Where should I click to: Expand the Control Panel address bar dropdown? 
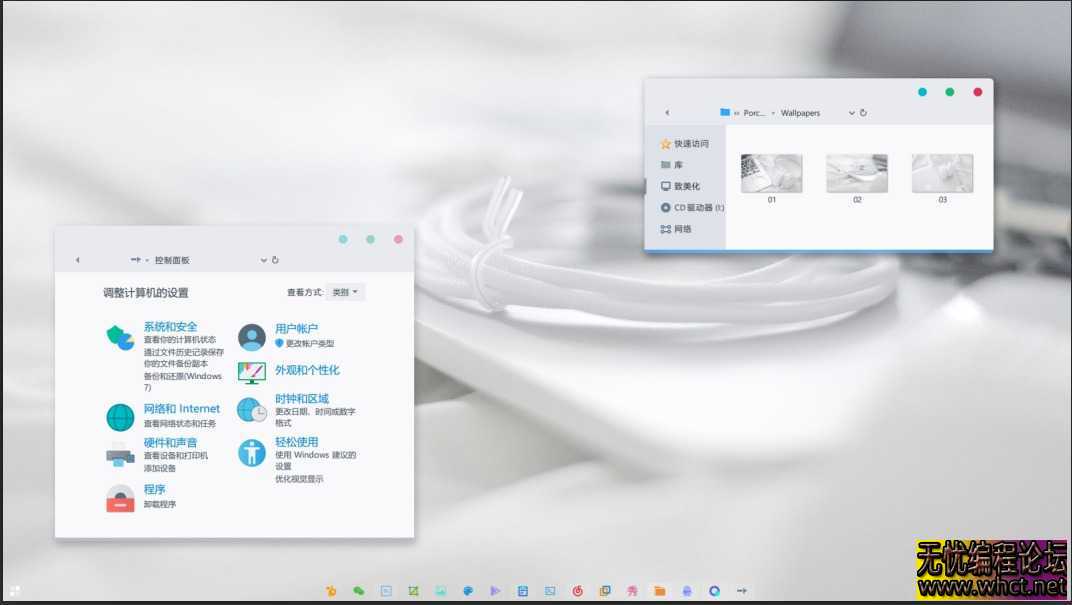264,260
